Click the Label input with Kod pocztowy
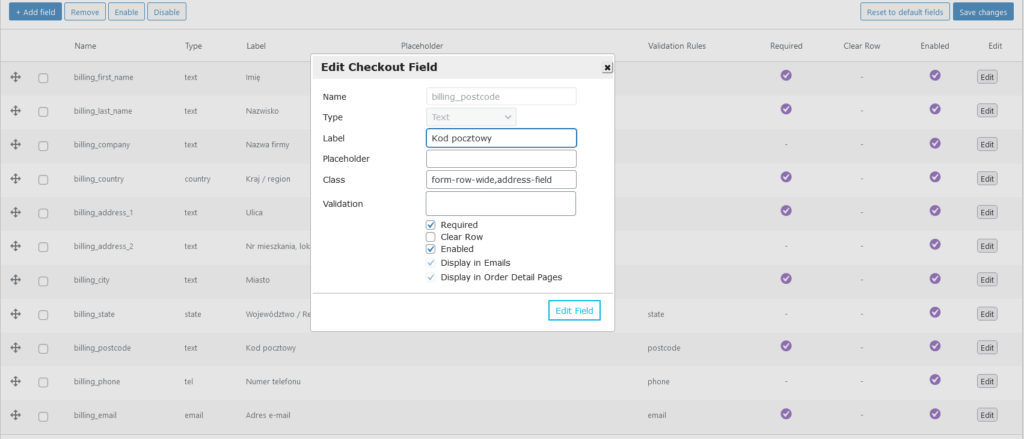The image size is (1024, 439). [x=501, y=138]
